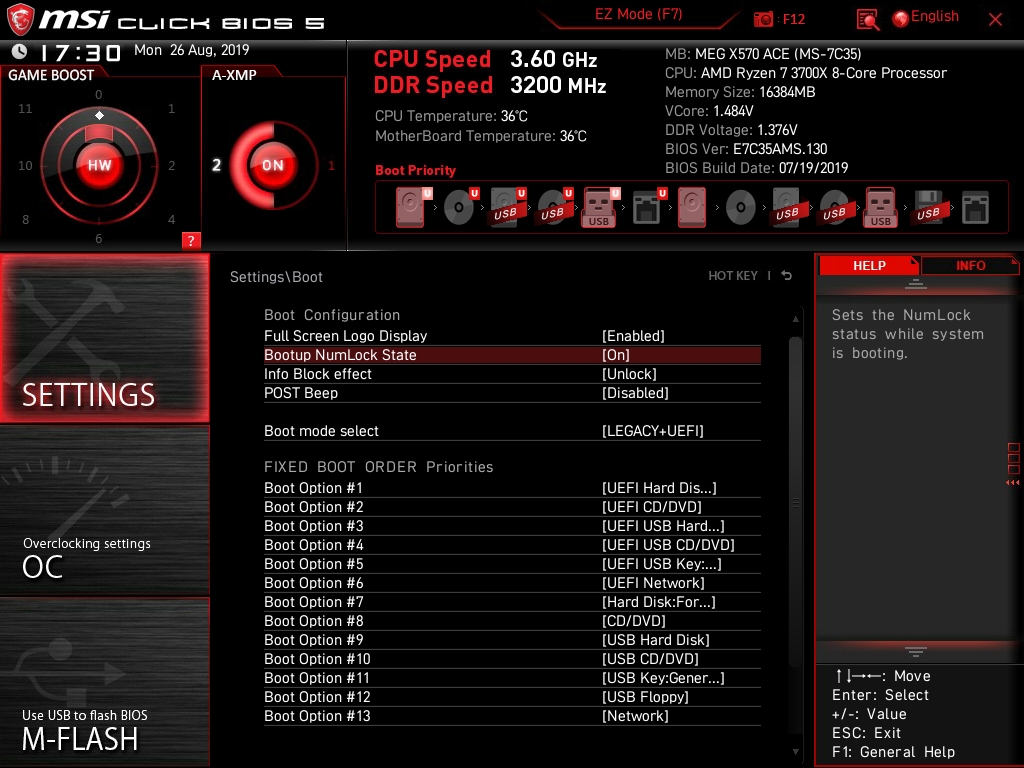
Task: Switch to the HELP tab
Action: click(x=869, y=265)
